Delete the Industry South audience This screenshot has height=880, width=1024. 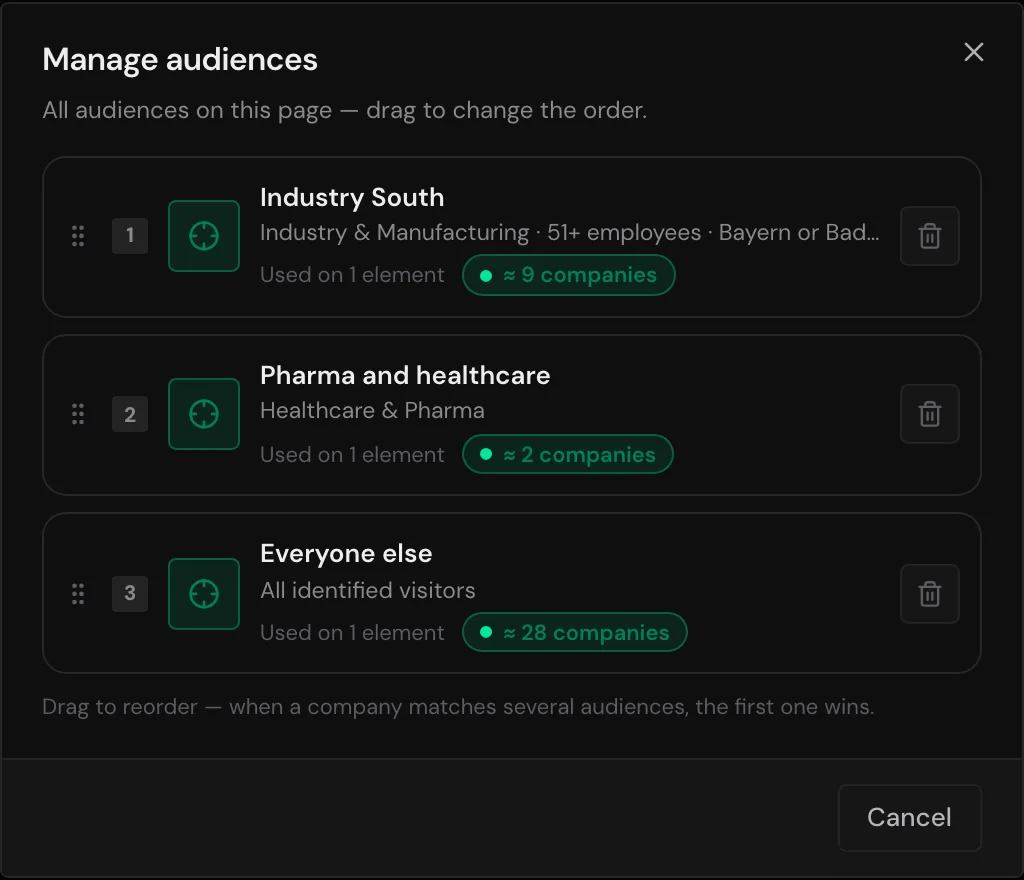(929, 236)
